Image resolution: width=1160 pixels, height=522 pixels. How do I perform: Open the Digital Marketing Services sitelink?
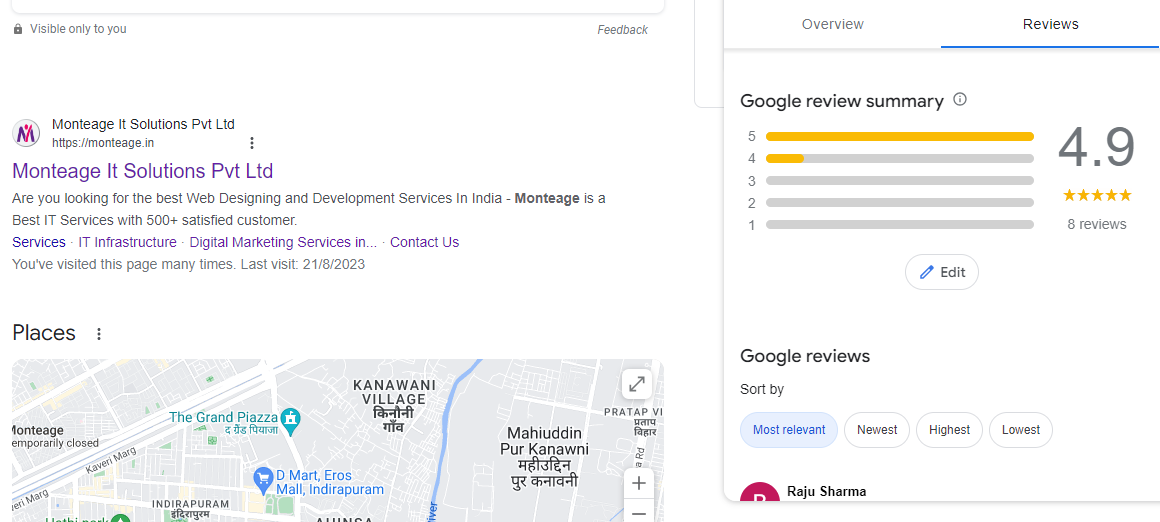[283, 242]
